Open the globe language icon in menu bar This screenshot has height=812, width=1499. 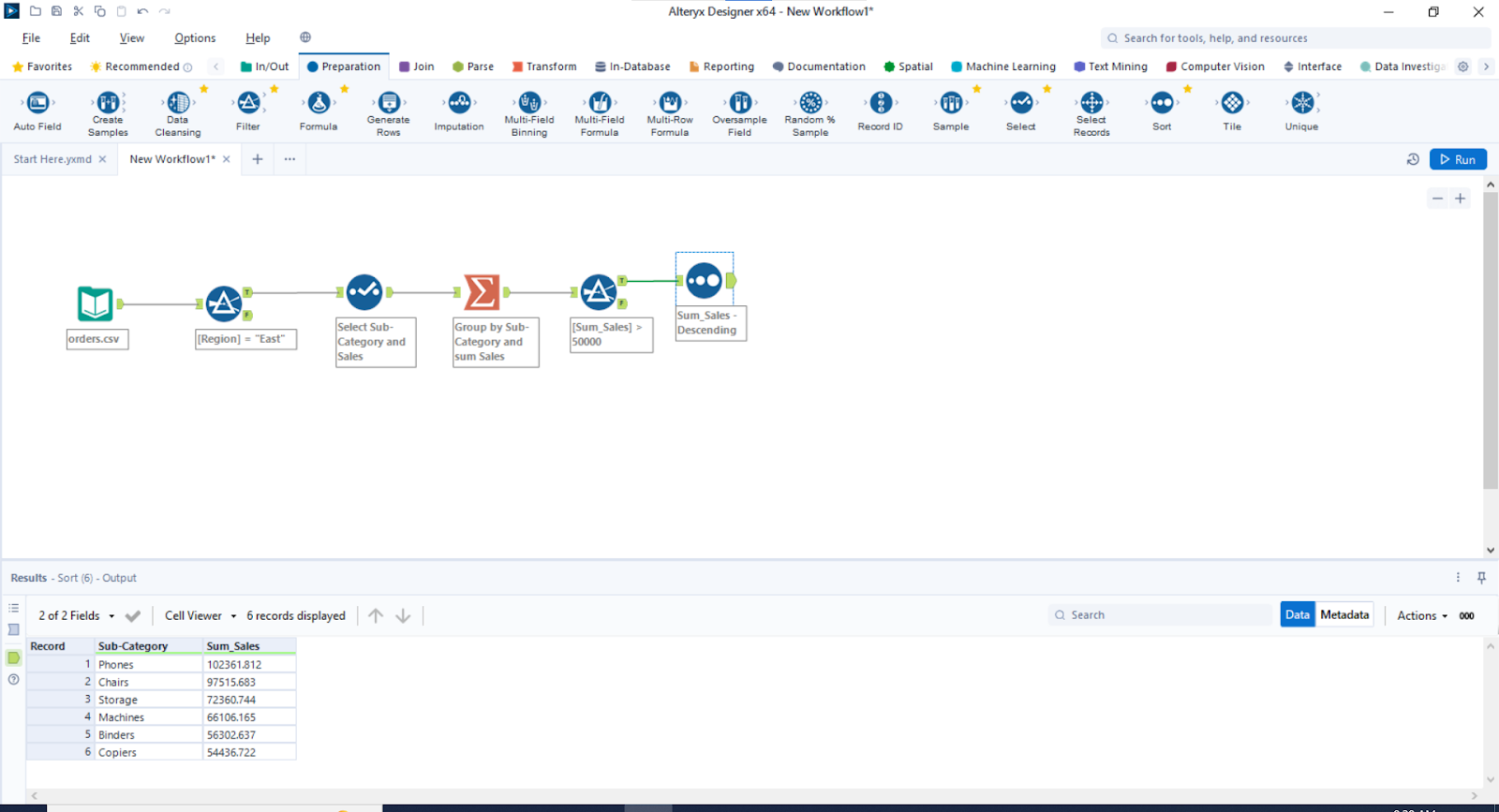305,37
